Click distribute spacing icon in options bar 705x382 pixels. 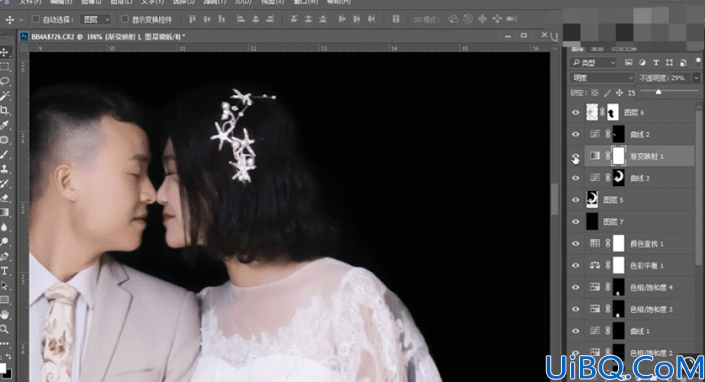pos(396,19)
